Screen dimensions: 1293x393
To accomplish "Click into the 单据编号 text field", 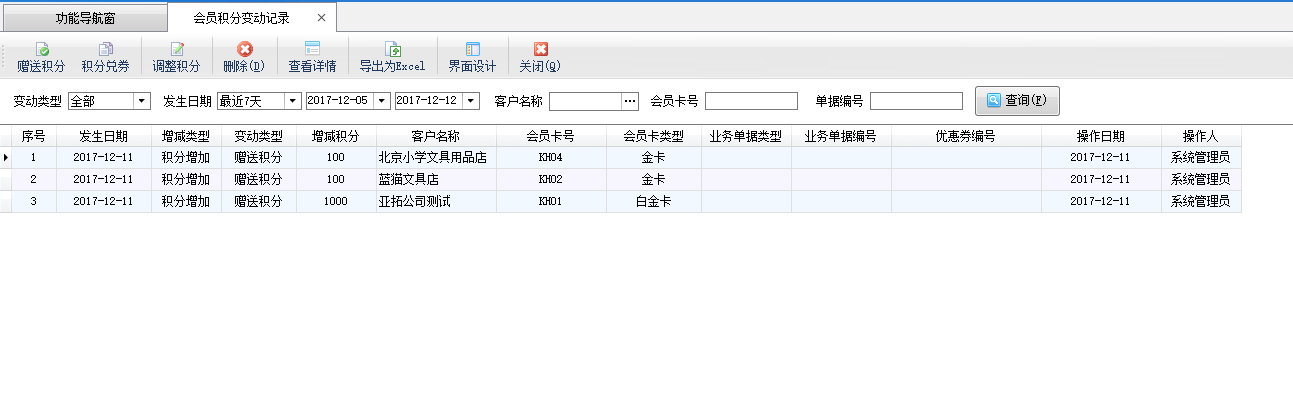I will [x=916, y=101].
